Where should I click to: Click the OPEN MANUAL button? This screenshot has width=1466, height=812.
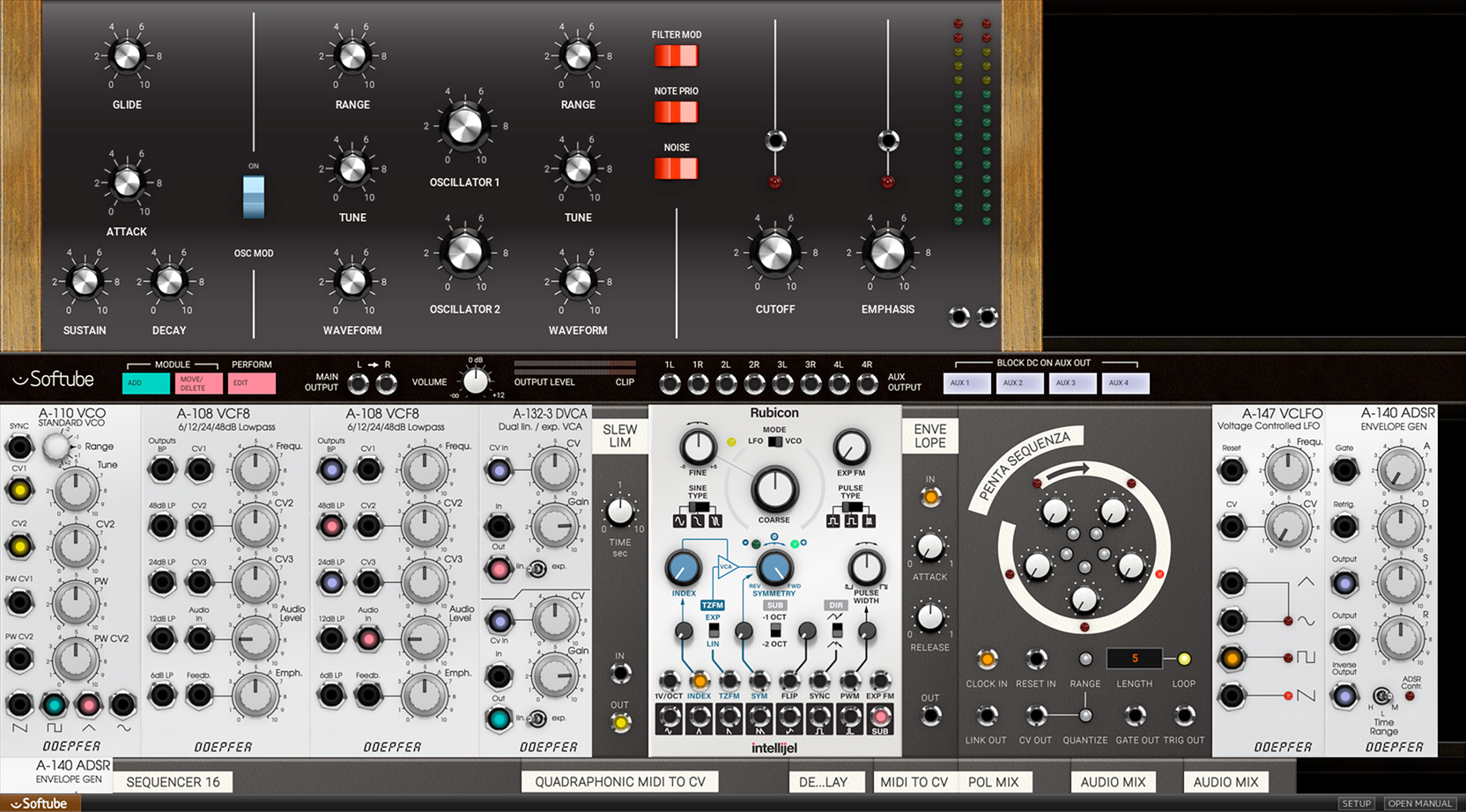(x=1419, y=803)
